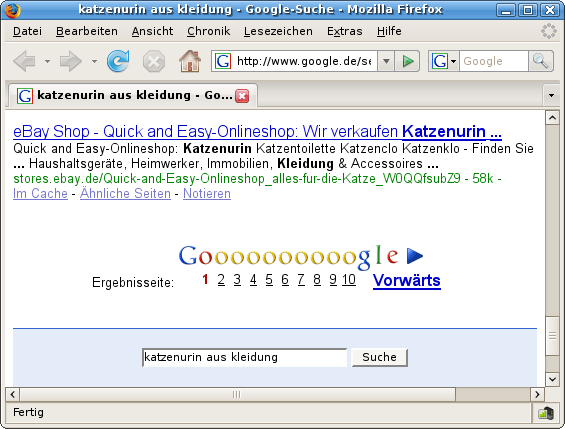Viewport: 565px width, 429px height.
Task: Open the Bearbeiten menu
Action: click(87, 31)
